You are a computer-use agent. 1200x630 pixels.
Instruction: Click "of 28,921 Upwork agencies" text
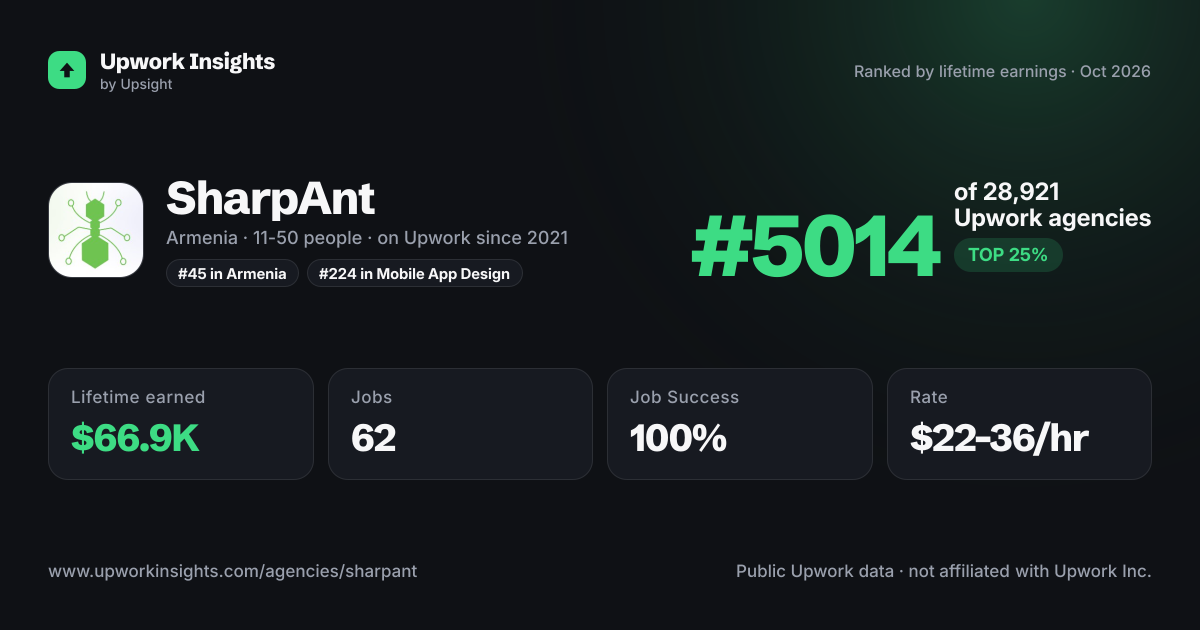(1052, 205)
